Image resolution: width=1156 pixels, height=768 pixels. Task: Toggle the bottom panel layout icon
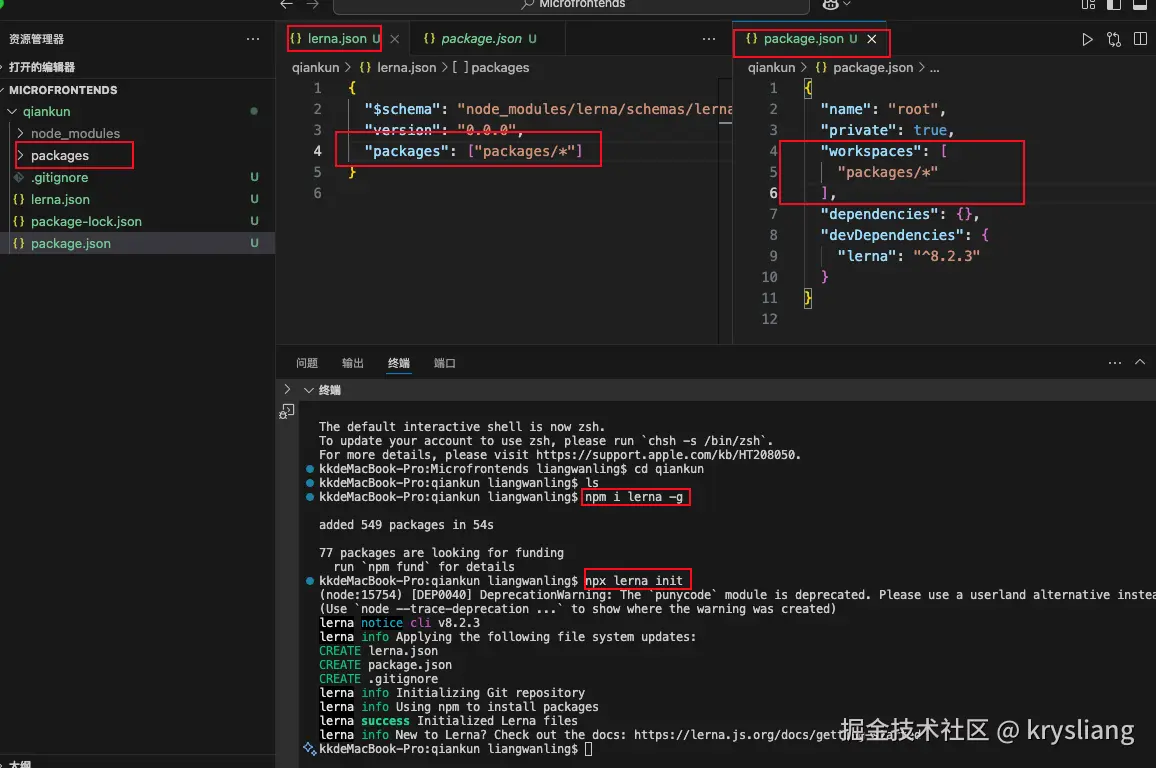1140,4
